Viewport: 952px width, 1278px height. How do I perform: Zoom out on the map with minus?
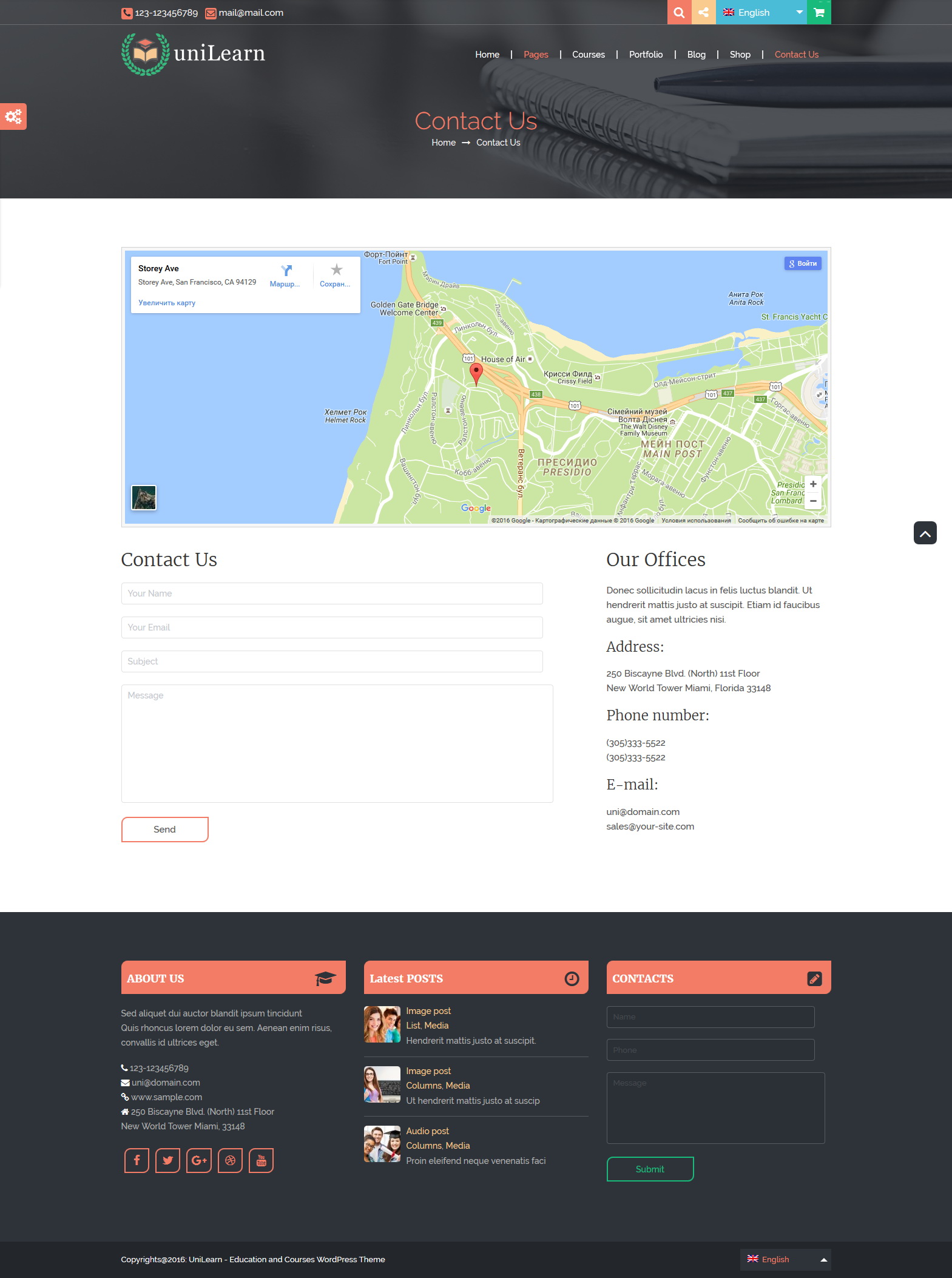click(x=813, y=501)
